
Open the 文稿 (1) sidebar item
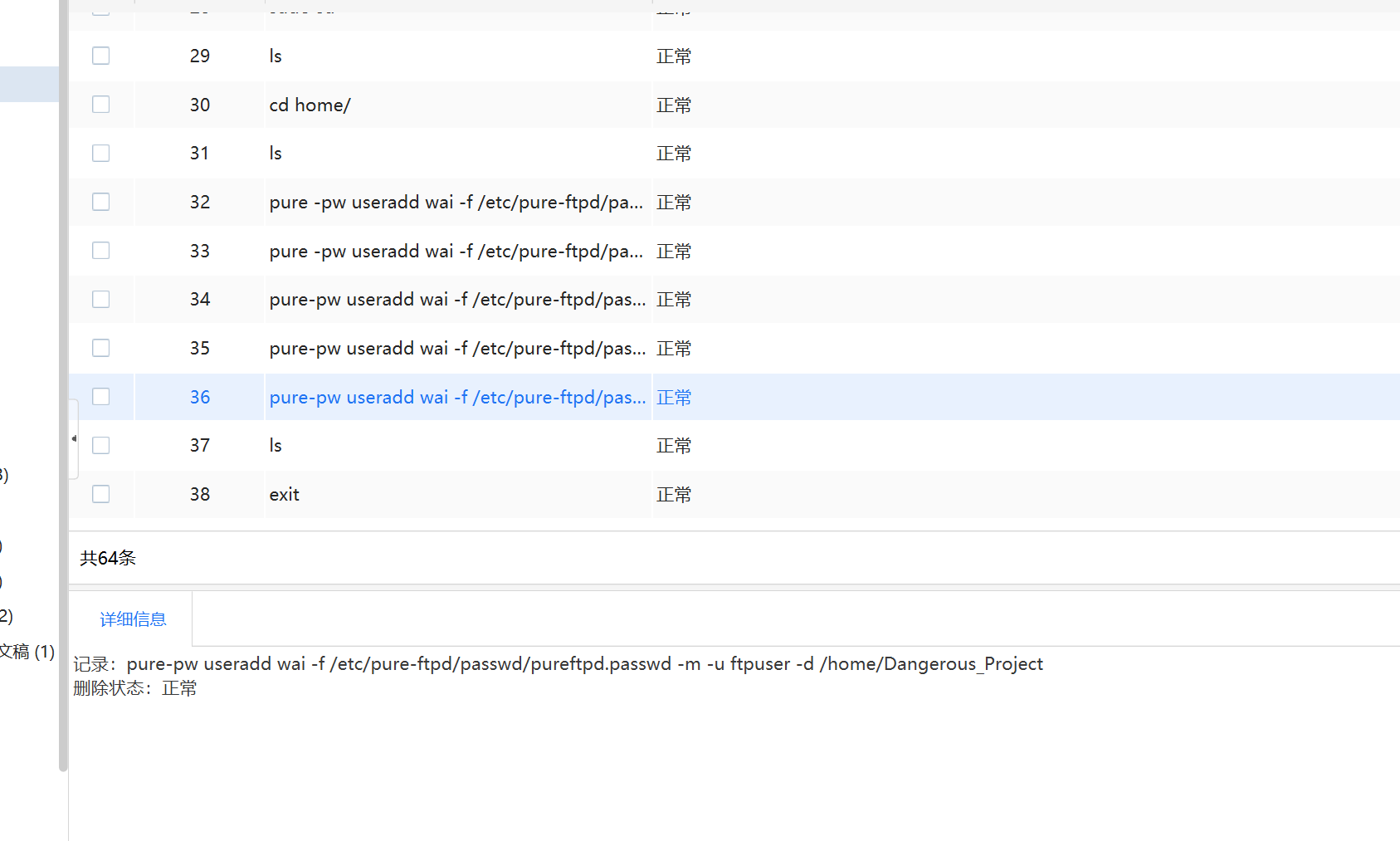27,652
